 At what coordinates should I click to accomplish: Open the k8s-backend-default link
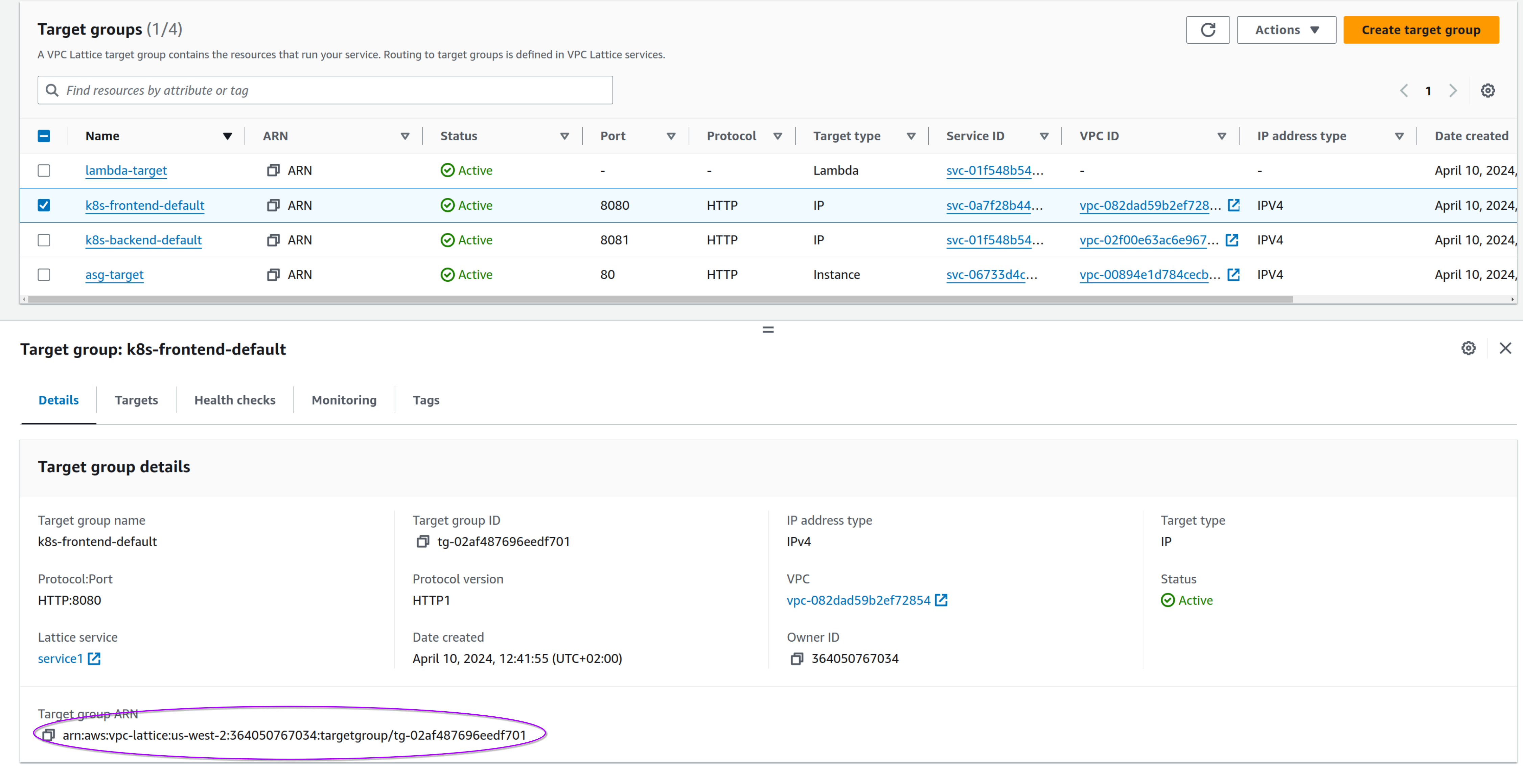143,240
